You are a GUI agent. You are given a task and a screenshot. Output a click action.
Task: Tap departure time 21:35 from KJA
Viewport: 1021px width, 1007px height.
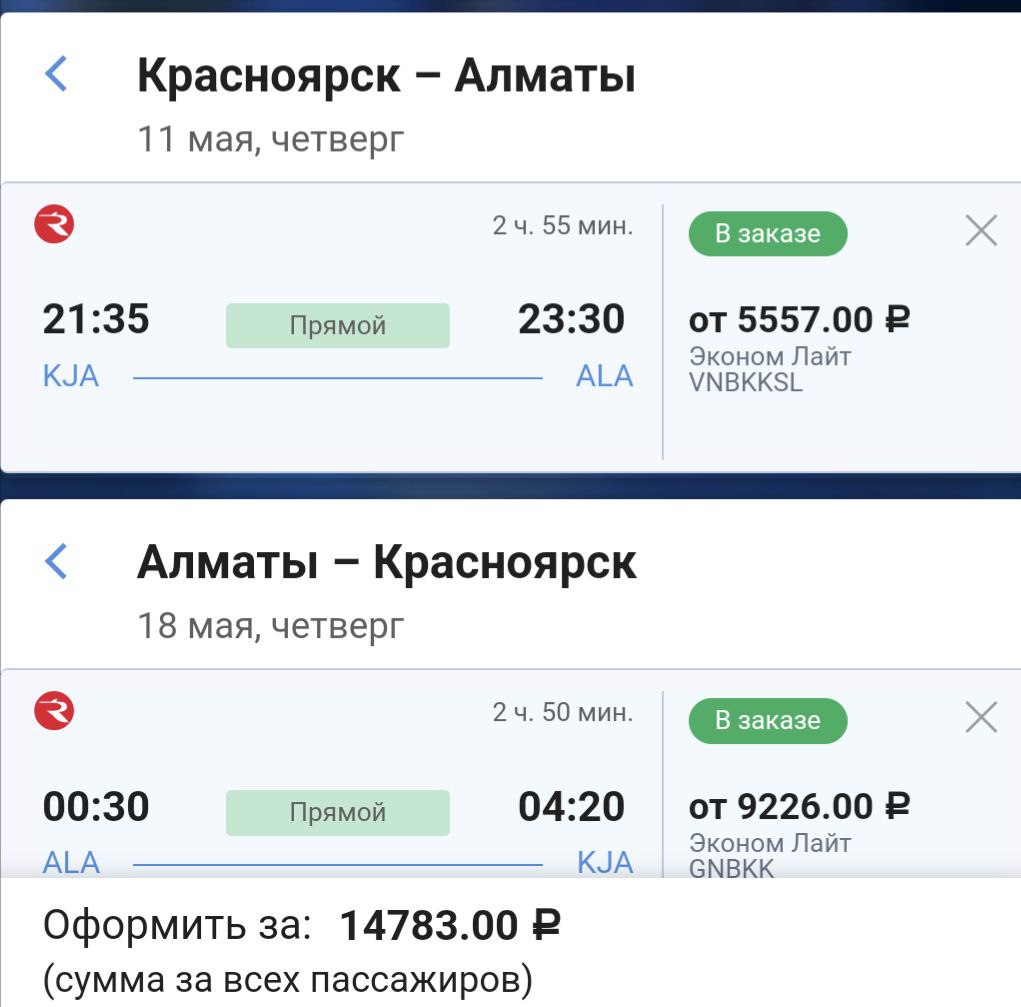coord(96,320)
